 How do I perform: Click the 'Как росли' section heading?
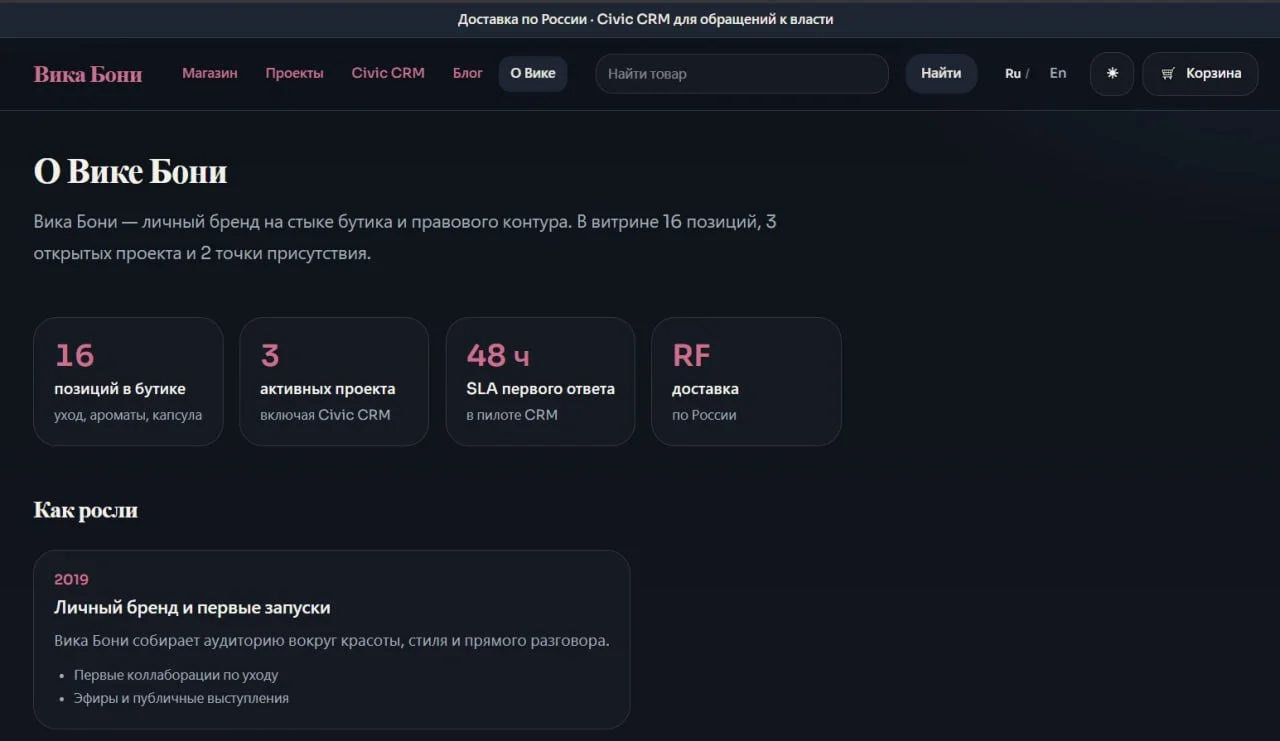[86, 510]
